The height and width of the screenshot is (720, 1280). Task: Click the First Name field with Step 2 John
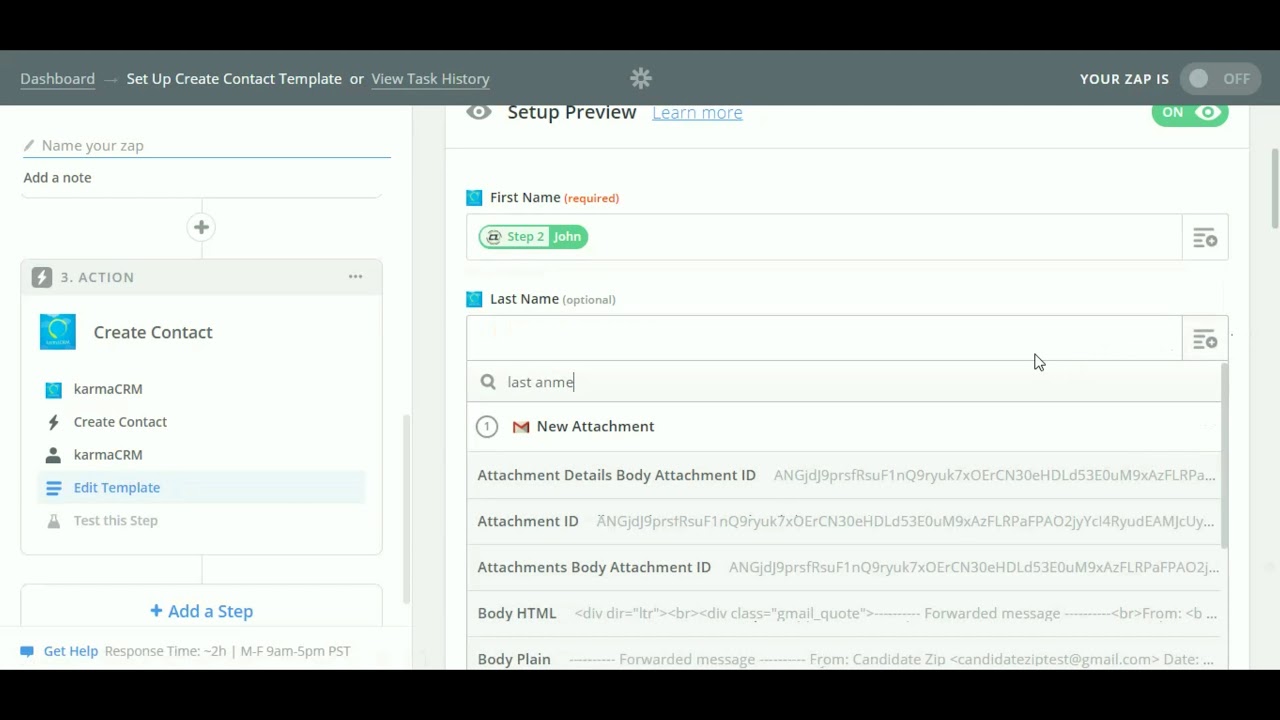[824, 237]
